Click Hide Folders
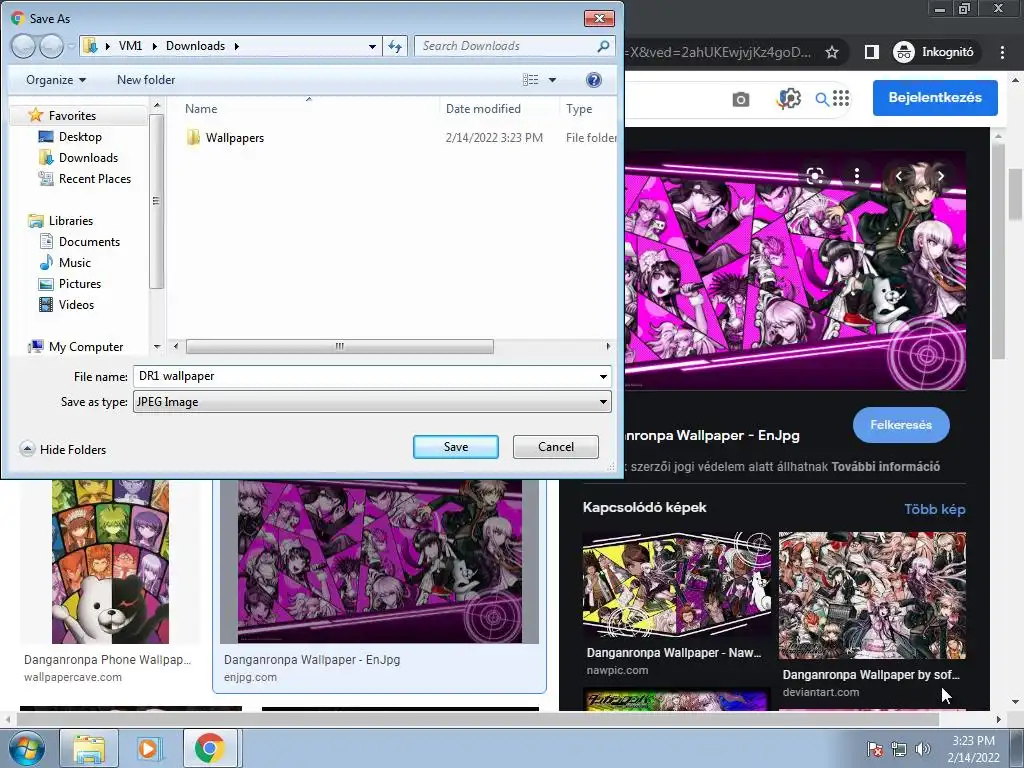This screenshot has width=1024, height=768. tap(63, 449)
